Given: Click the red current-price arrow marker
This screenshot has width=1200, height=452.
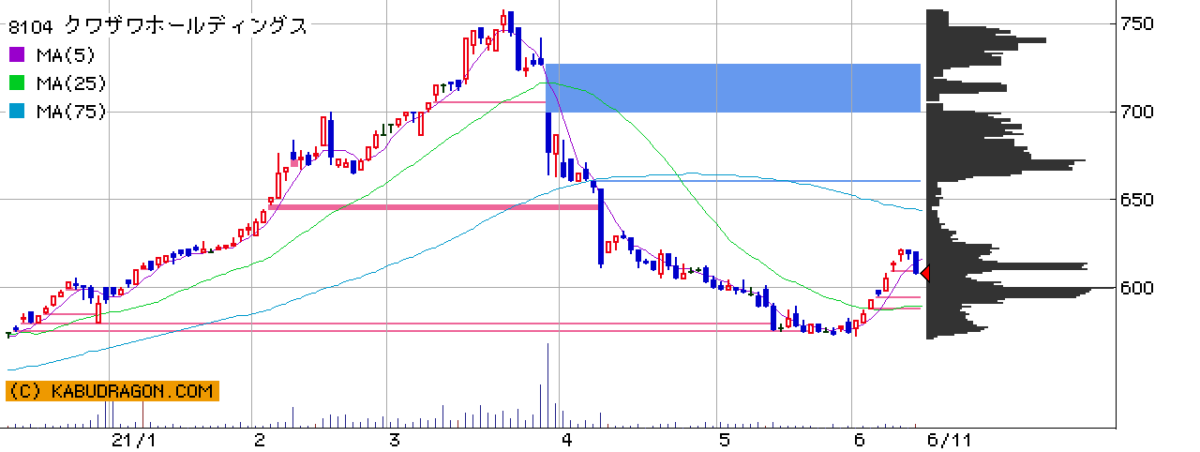Looking at the screenshot, I should click(x=925, y=273).
